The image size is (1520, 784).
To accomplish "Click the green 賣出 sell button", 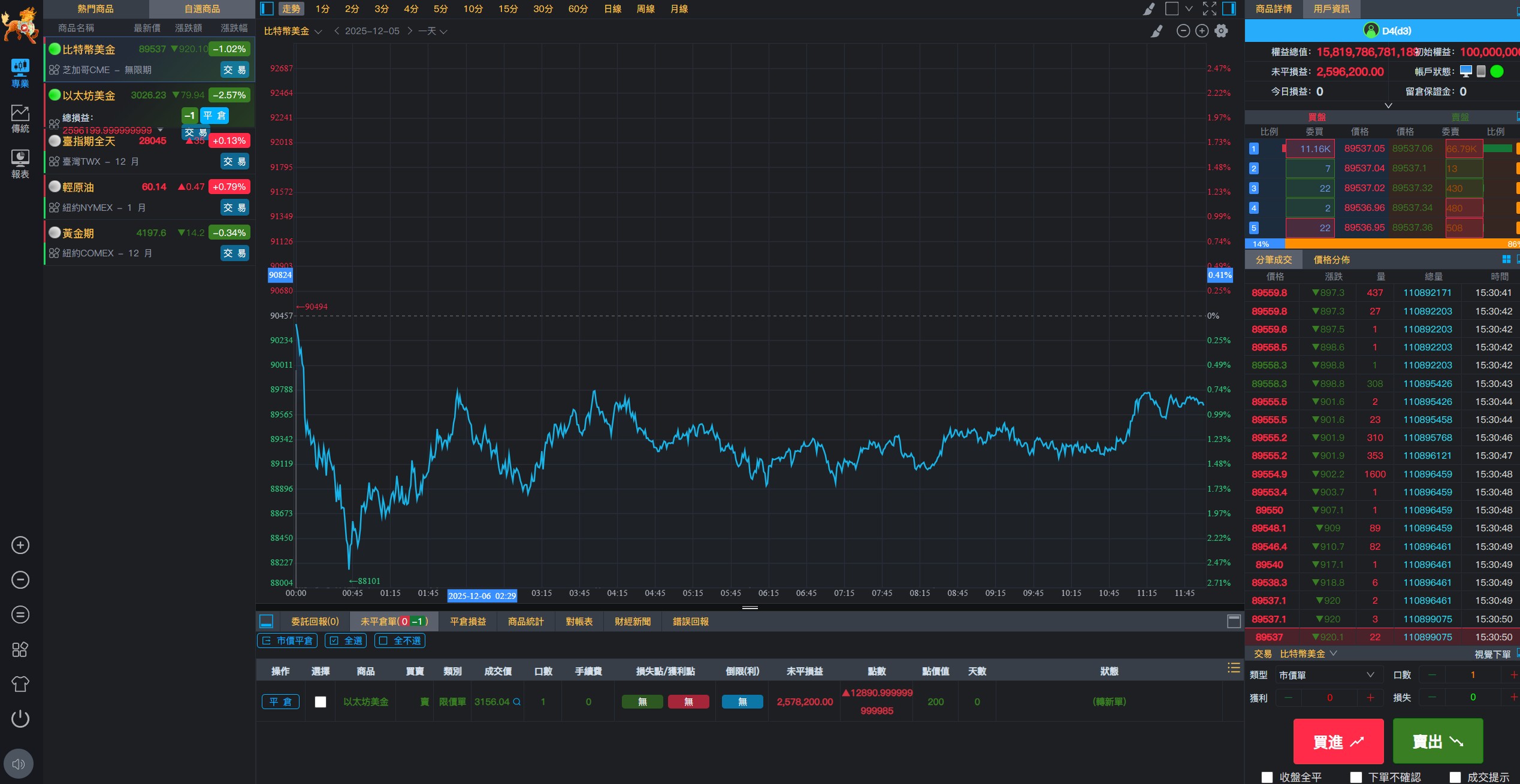I will [1437, 741].
